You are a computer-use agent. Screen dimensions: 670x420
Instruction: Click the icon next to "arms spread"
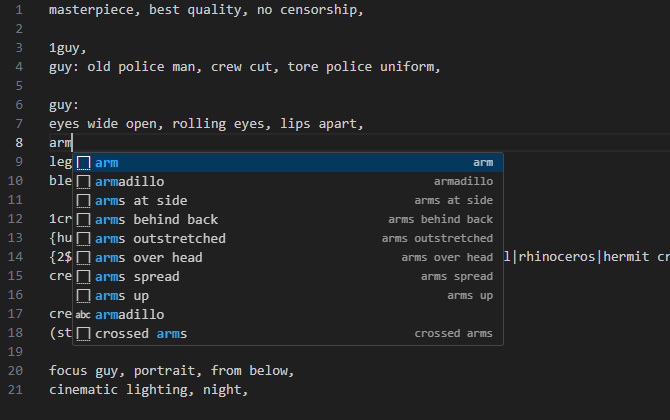tap(84, 276)
